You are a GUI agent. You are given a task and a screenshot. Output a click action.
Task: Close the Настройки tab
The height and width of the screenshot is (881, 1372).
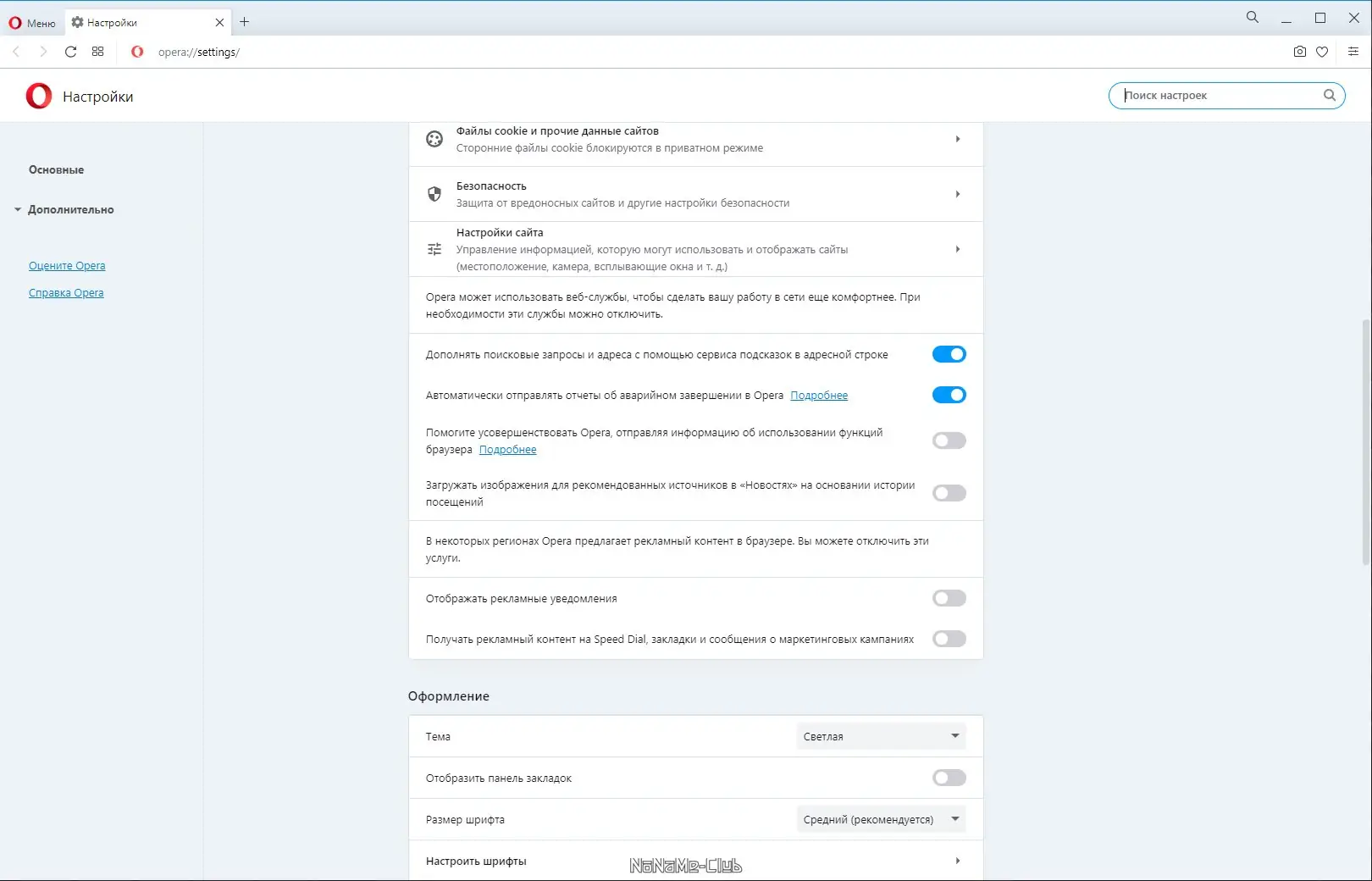point(219,23)
